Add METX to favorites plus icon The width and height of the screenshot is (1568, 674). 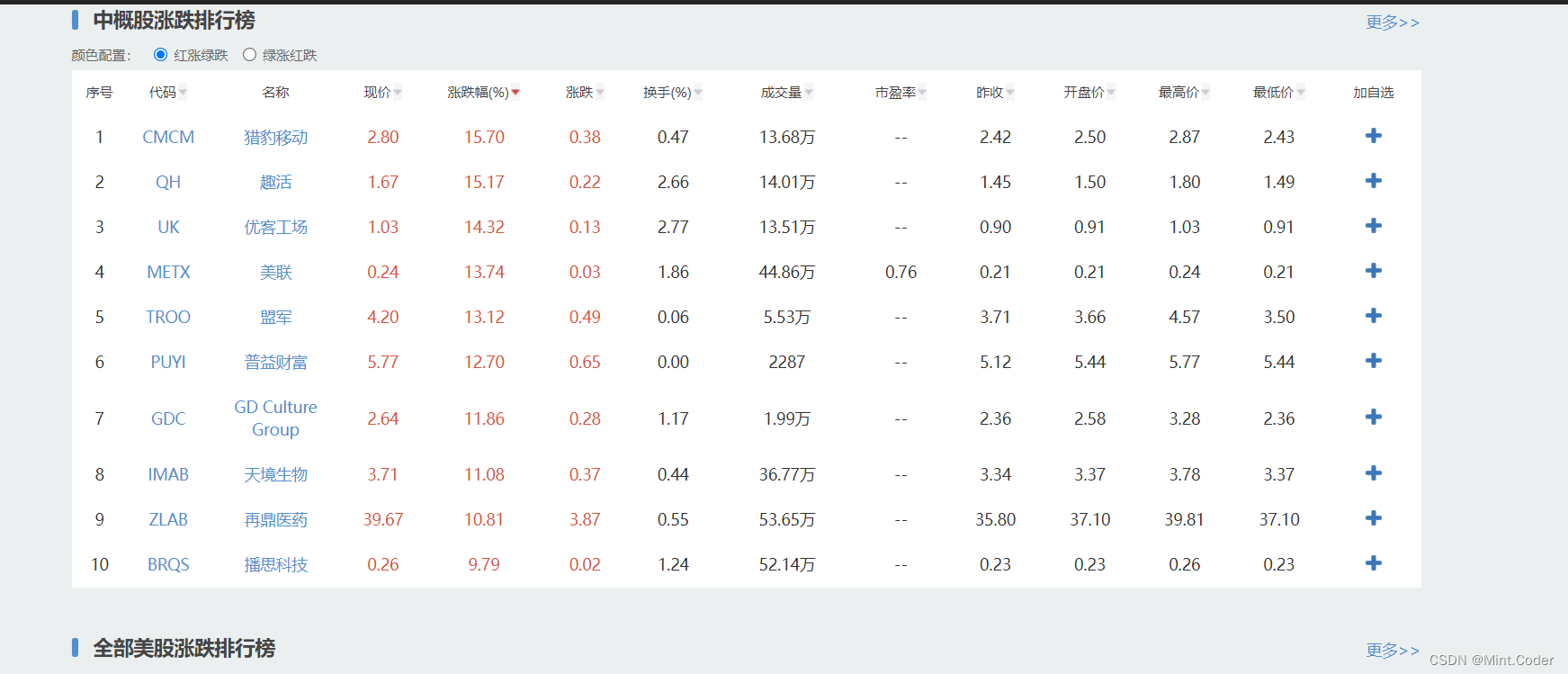1373,271
